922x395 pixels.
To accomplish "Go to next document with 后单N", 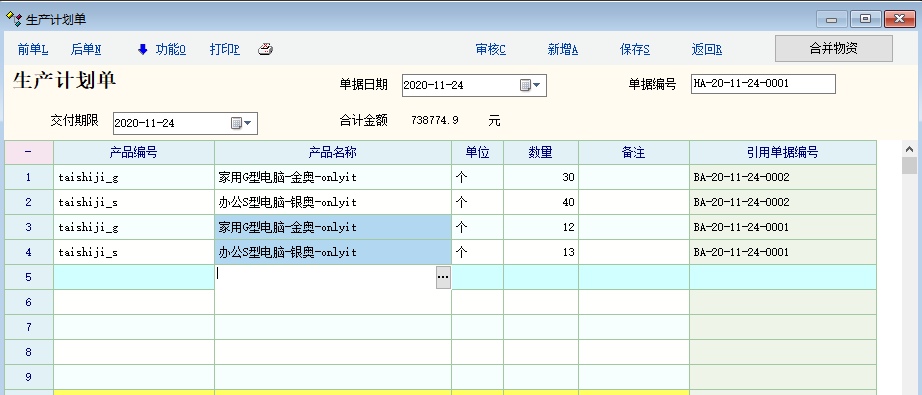I will pyautogui.click(x=86, y=49).
